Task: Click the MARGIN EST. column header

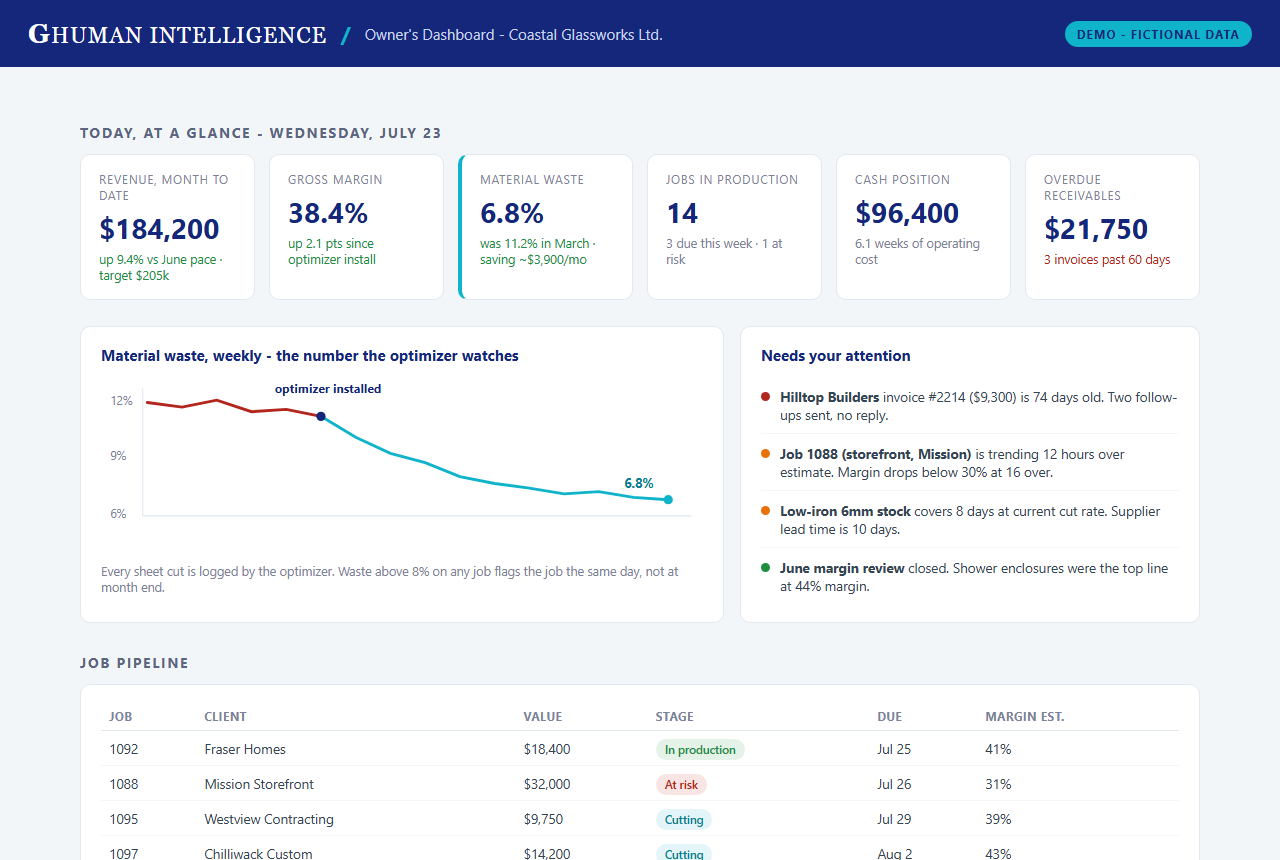Action: click(1025, 717)
